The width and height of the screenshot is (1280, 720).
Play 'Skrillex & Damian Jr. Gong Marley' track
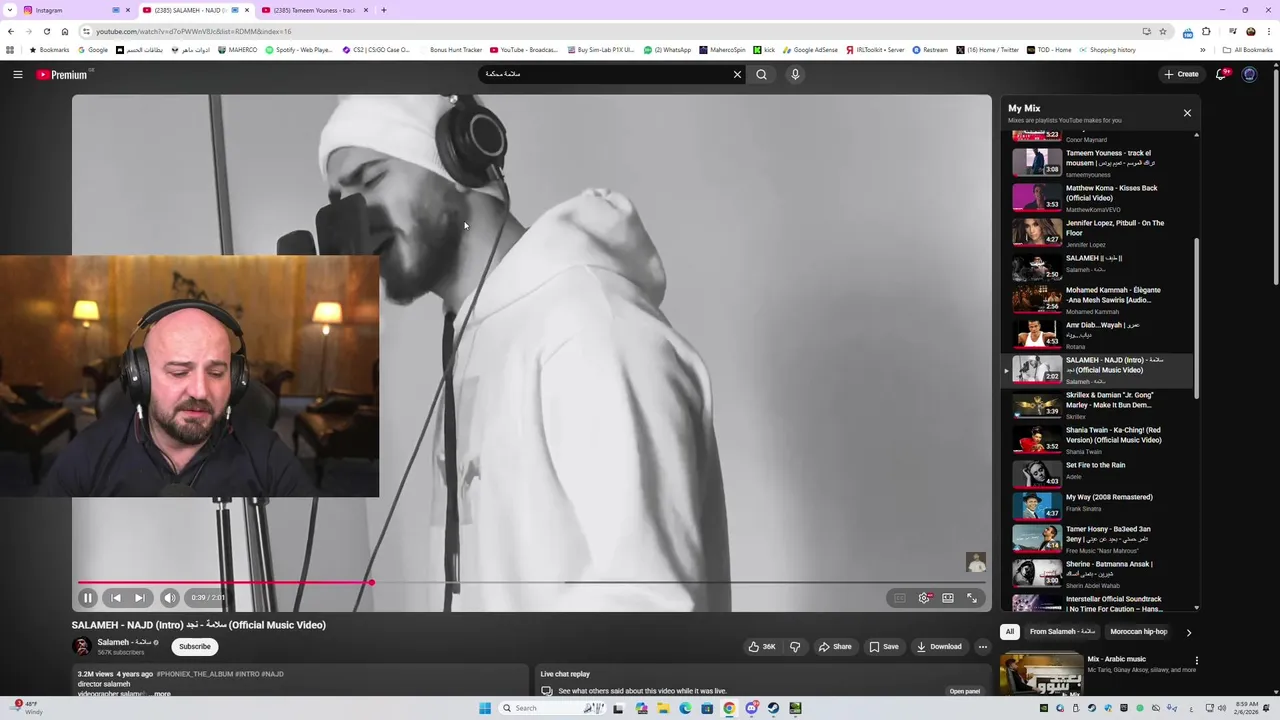tap(1098, 405)
